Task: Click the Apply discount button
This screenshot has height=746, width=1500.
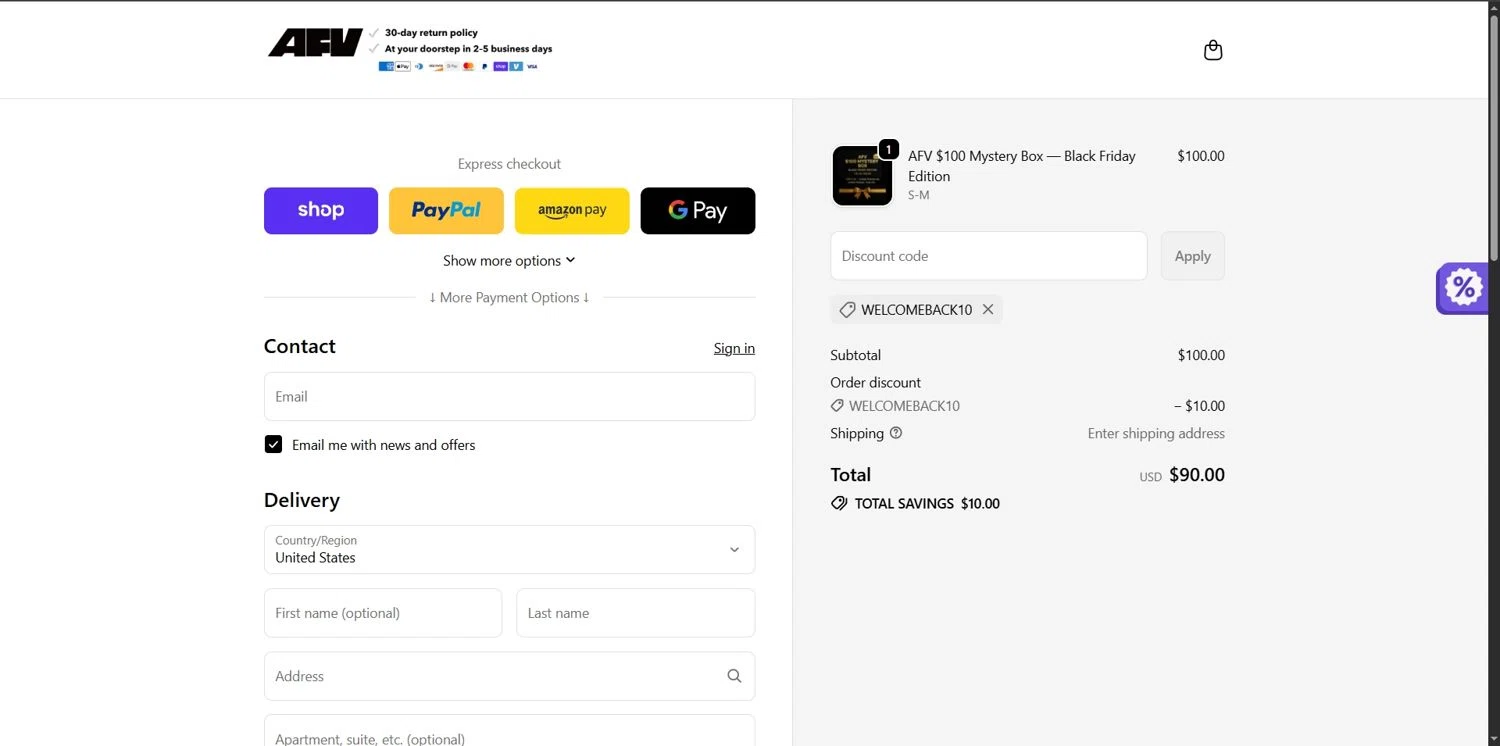Action: [1192, 256]
